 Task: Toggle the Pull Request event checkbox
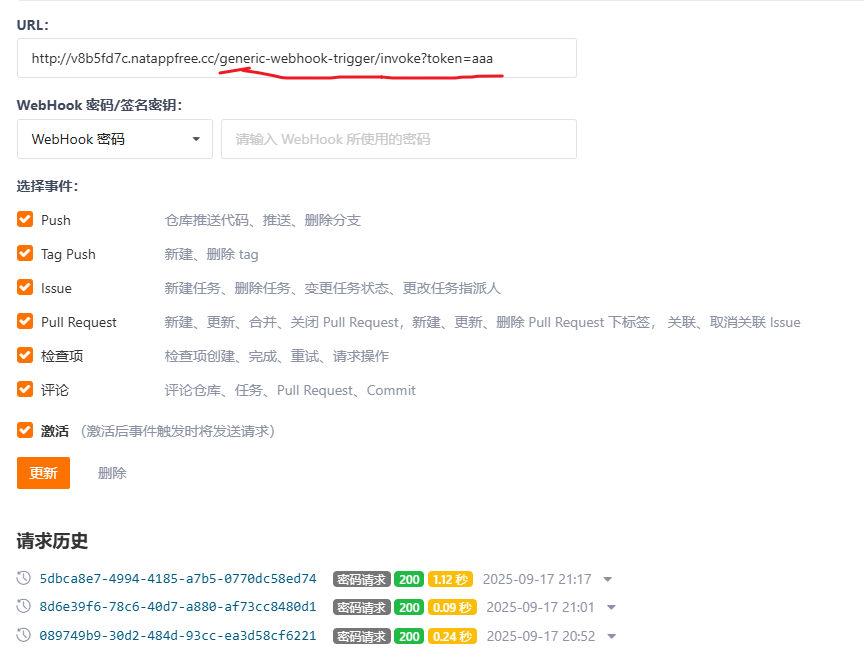tap(25, 321)
